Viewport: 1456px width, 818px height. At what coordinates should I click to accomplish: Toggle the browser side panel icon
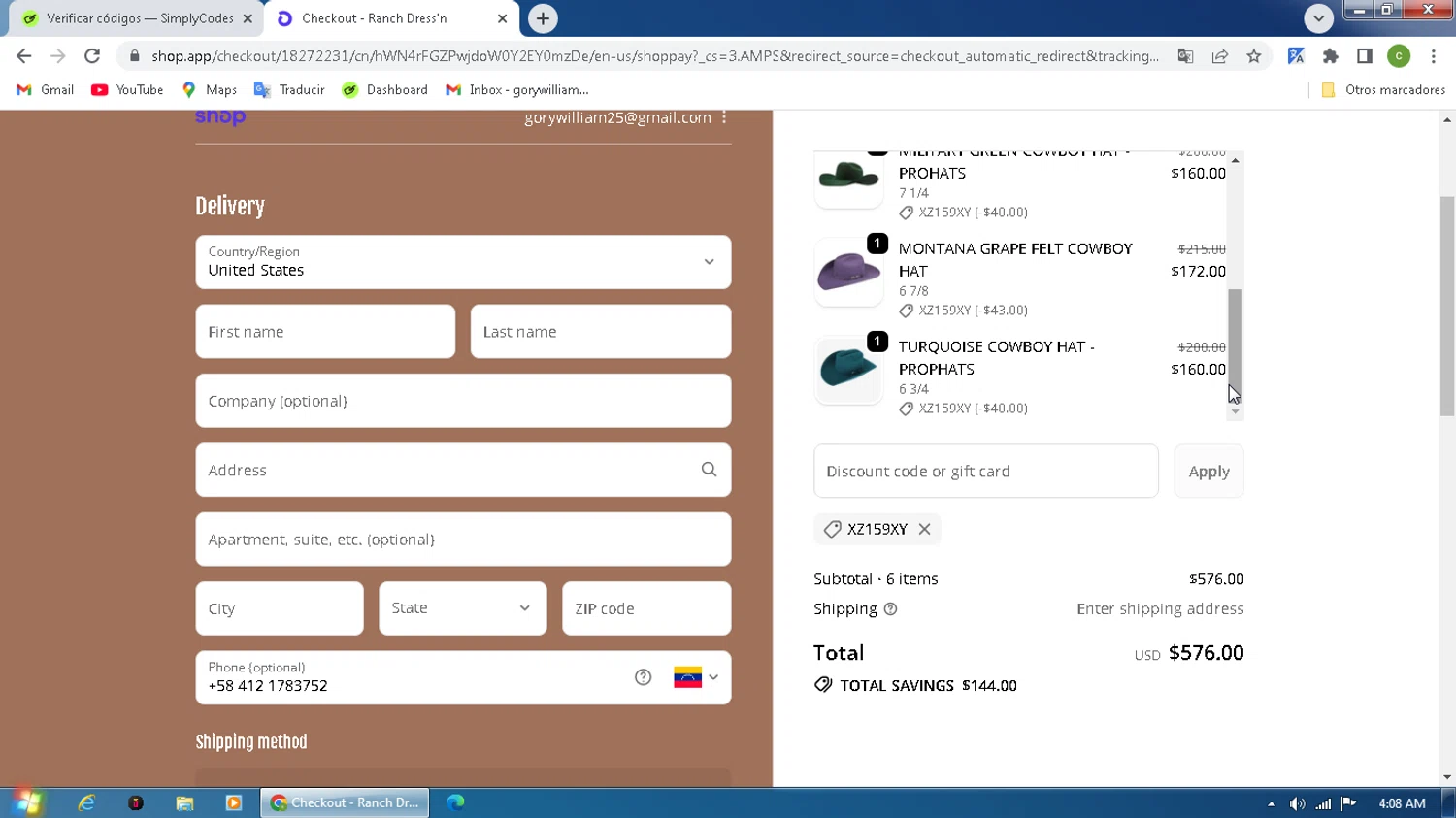(1365, 56)
